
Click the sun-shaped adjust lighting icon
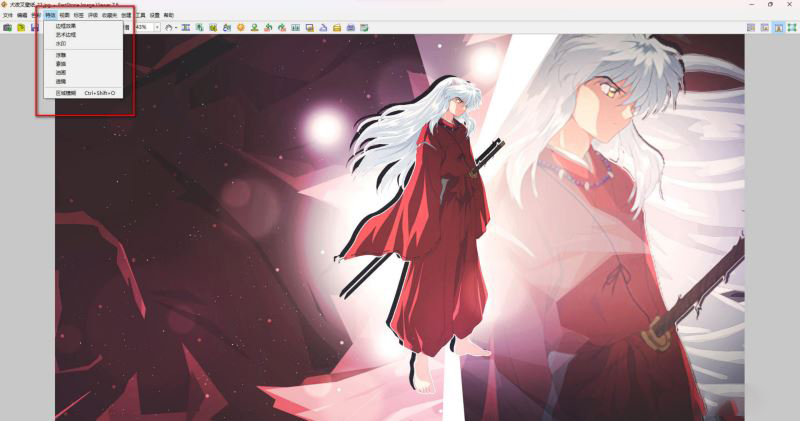[x=241, y=28]
